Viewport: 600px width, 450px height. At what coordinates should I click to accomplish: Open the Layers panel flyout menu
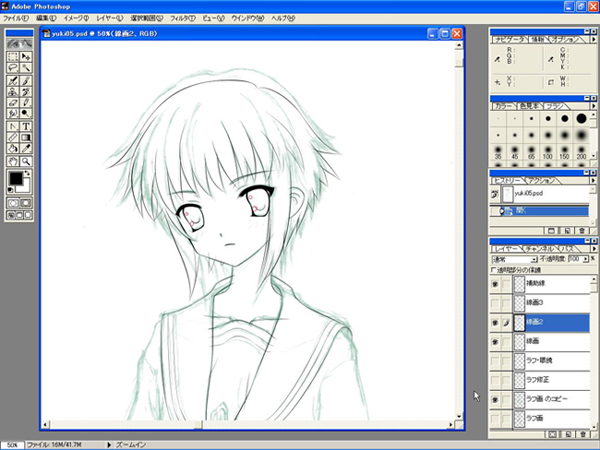[x=593, y=249]
